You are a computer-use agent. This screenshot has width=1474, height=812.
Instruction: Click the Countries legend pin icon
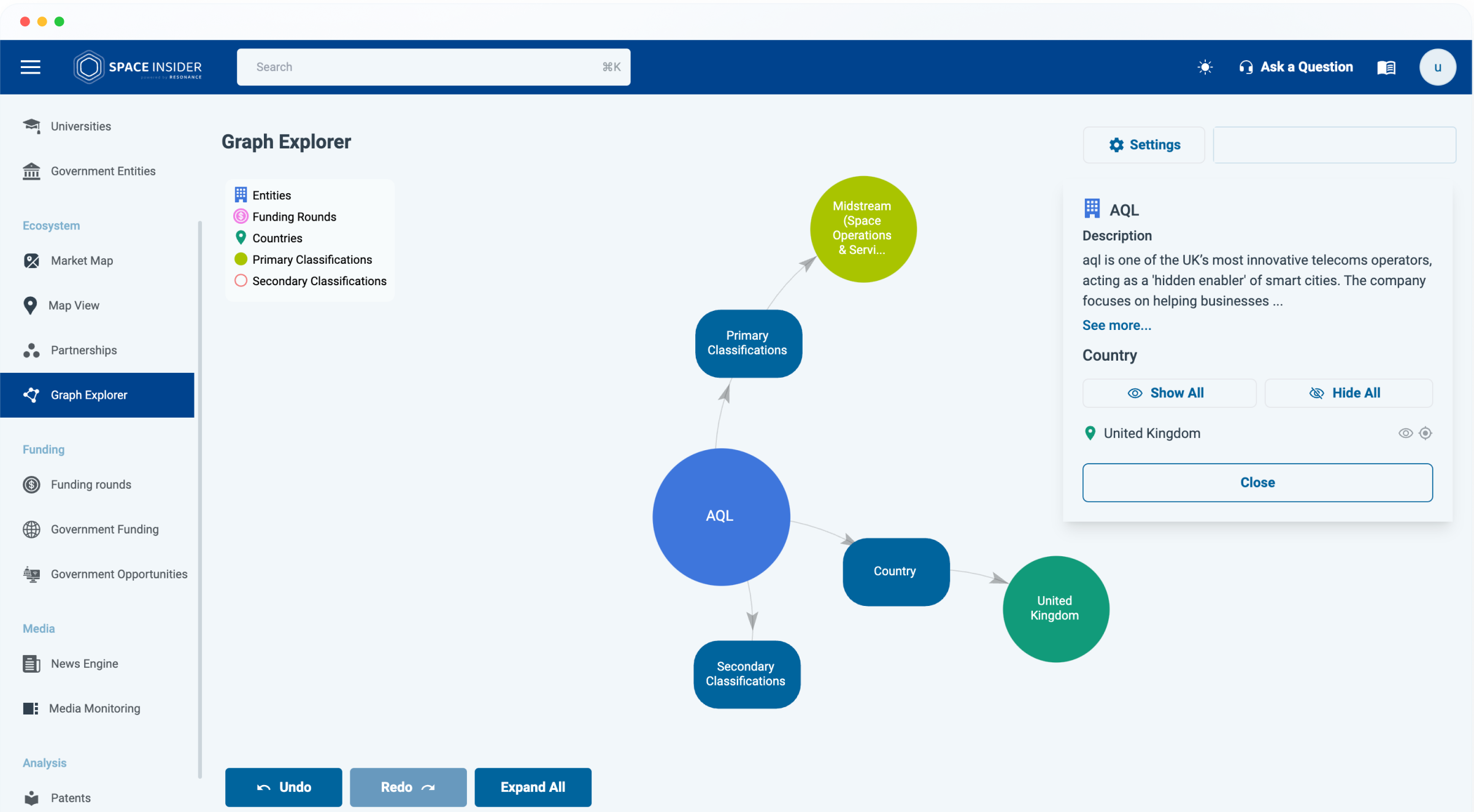click(241, 238)
